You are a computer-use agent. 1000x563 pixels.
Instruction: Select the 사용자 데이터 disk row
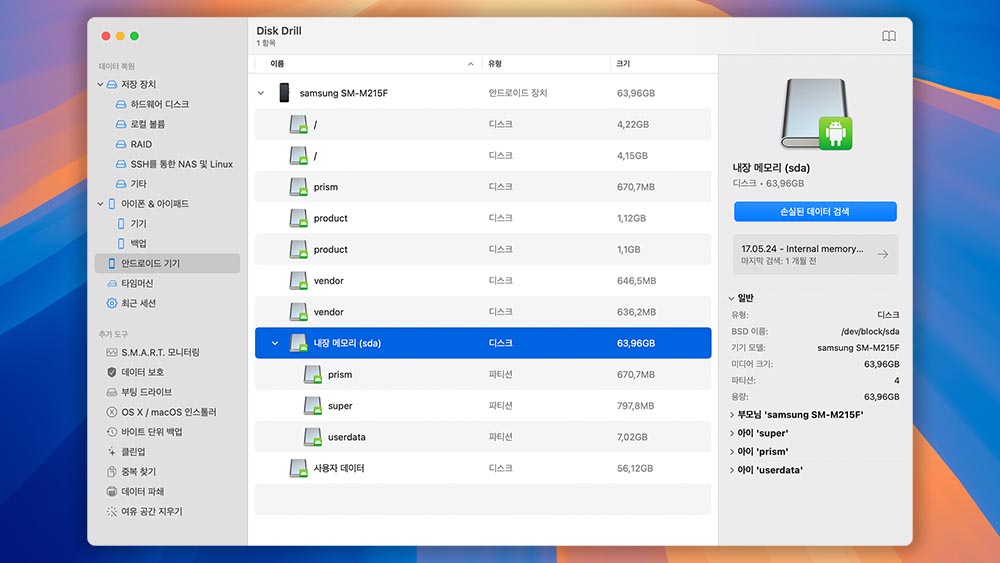pyautogui.click(x=483, y=468)
